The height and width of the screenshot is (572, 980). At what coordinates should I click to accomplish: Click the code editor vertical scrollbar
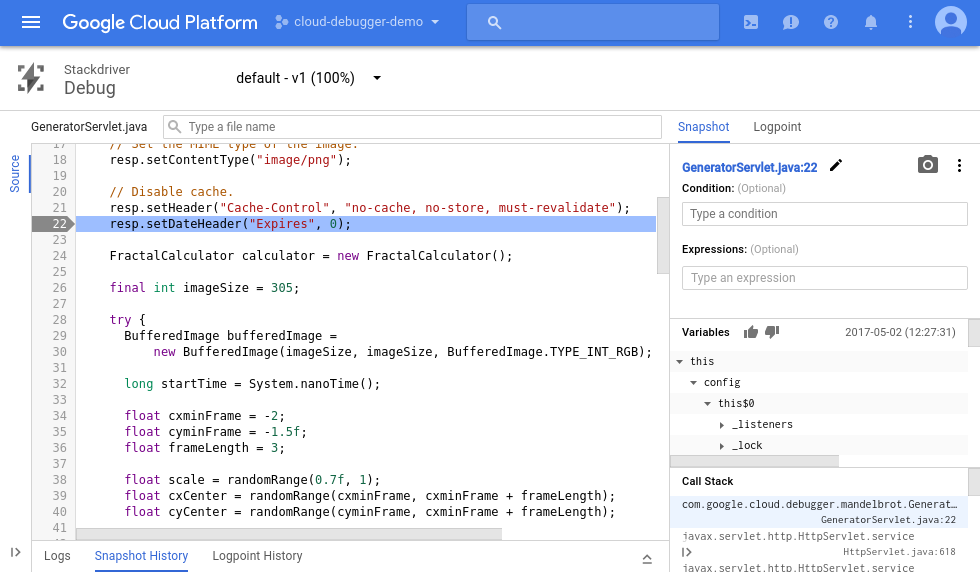coord(662,235)
